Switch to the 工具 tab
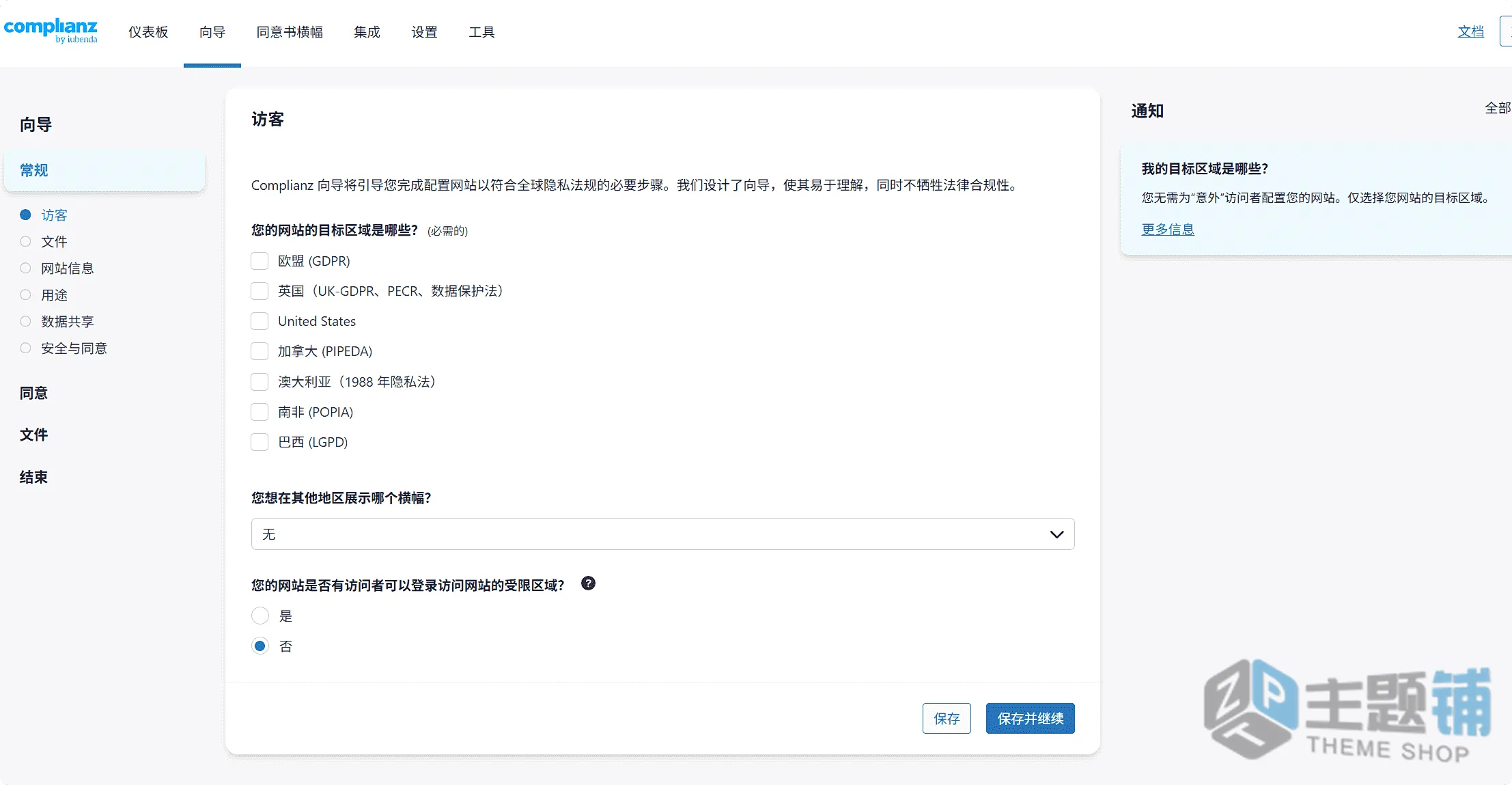This screenshot has width=1512, height=785. click(481, 32)
